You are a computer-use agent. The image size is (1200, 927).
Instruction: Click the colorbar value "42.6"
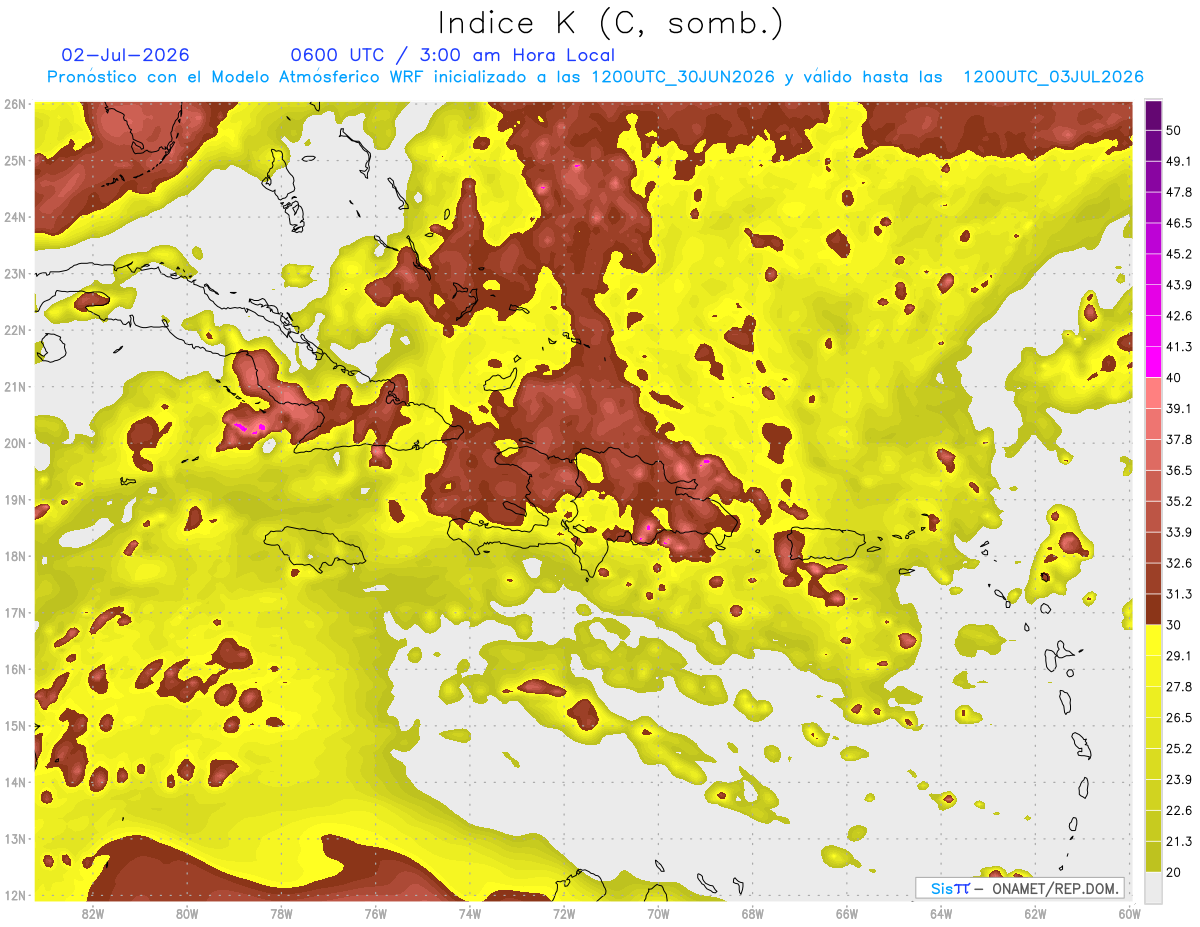(x=1179, y=316)
